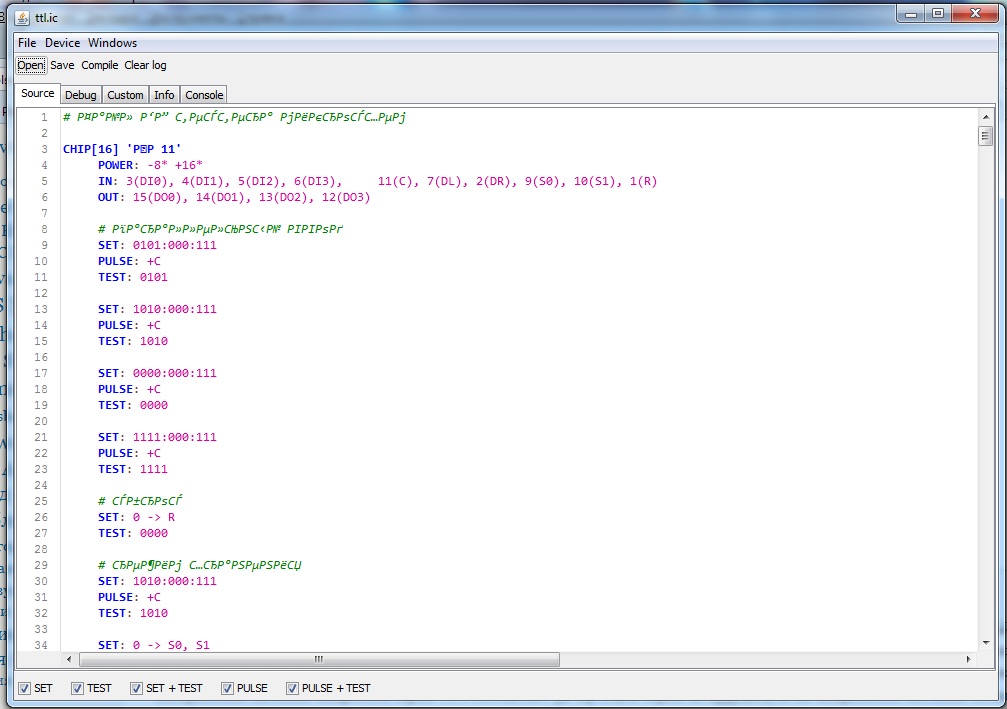This screenshot has height=709, width=1007.
Task: Switch to the Console tab
Action: point(204,95)
